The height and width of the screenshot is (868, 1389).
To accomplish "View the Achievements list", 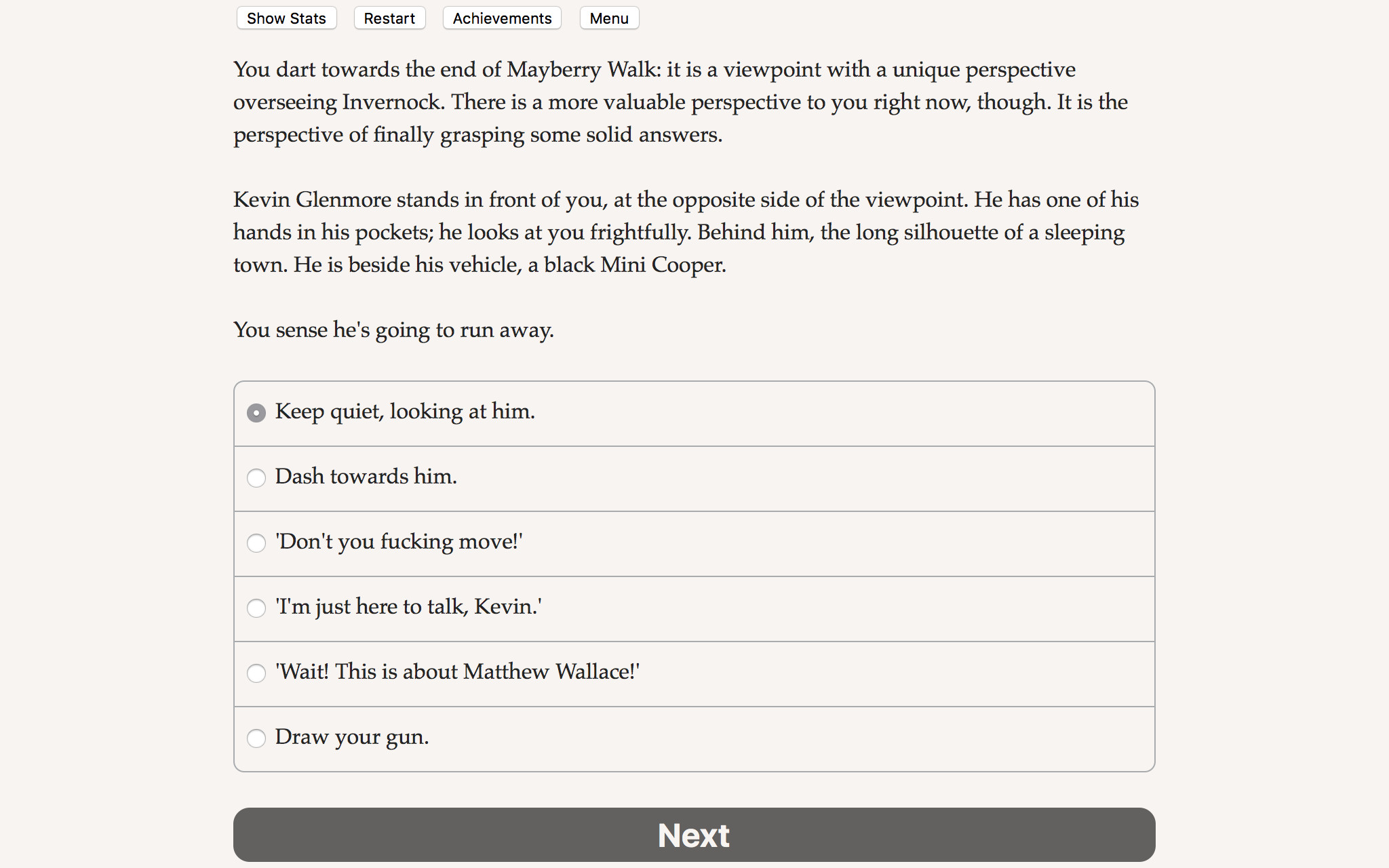I will [x=501, y=18].
